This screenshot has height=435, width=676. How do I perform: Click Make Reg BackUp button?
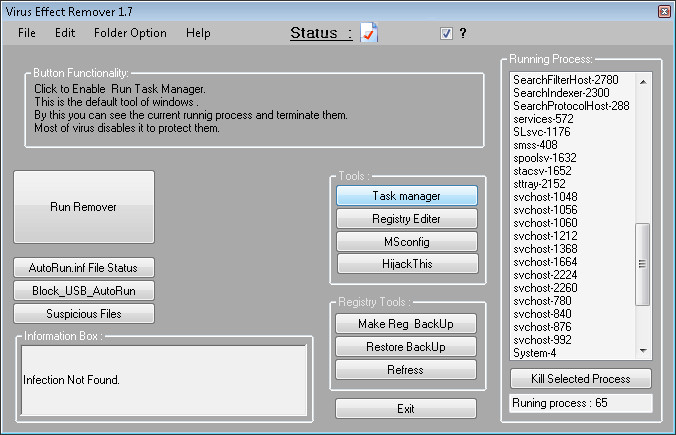pos(406,323)
